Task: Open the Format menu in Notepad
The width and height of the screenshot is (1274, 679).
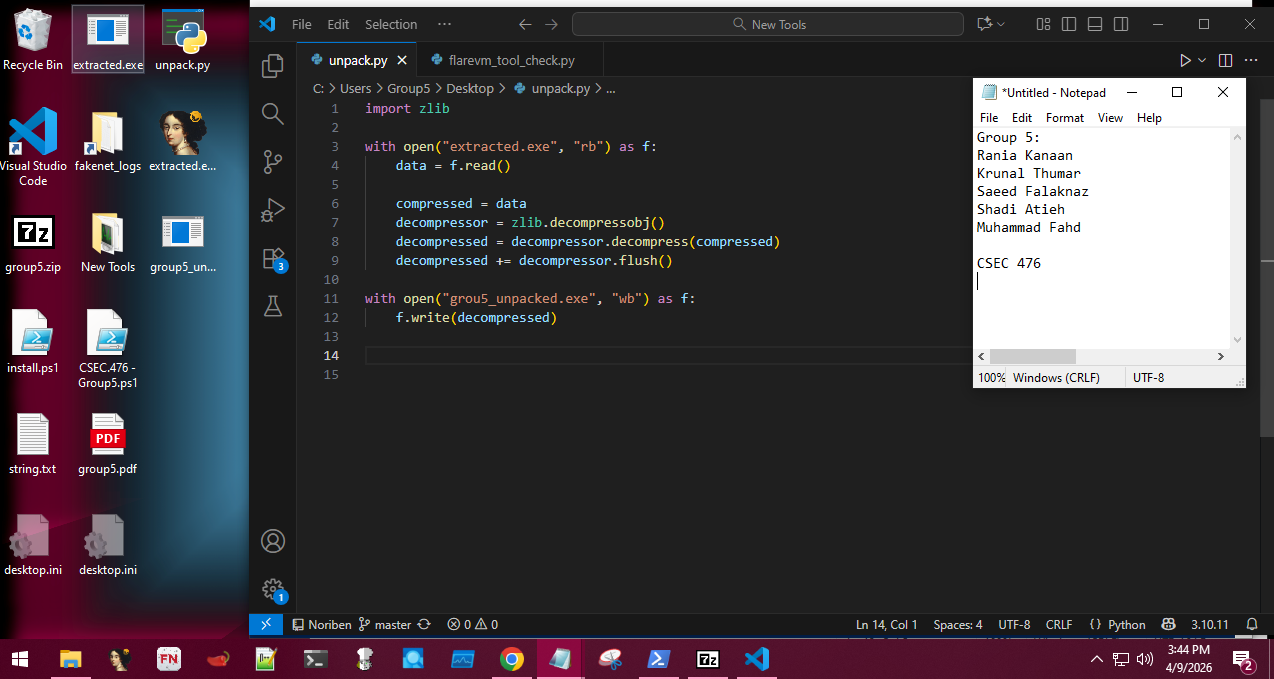Action: coord(1064,117)
